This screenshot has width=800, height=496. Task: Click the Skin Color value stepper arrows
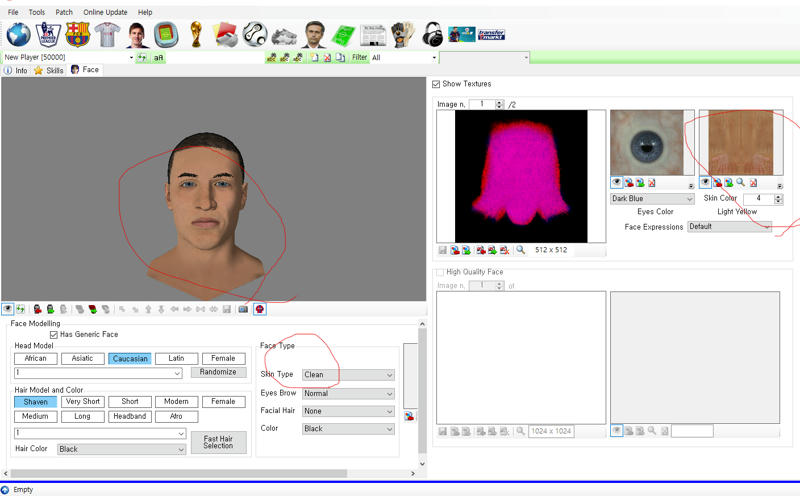(779, 199)
